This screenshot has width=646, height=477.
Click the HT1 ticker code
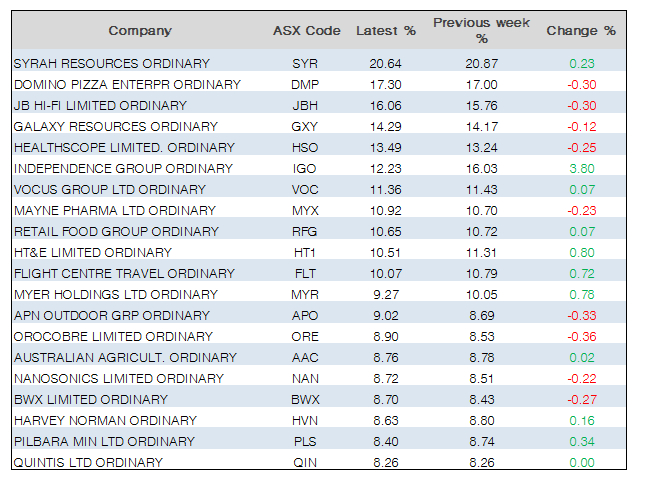[304, 252]
